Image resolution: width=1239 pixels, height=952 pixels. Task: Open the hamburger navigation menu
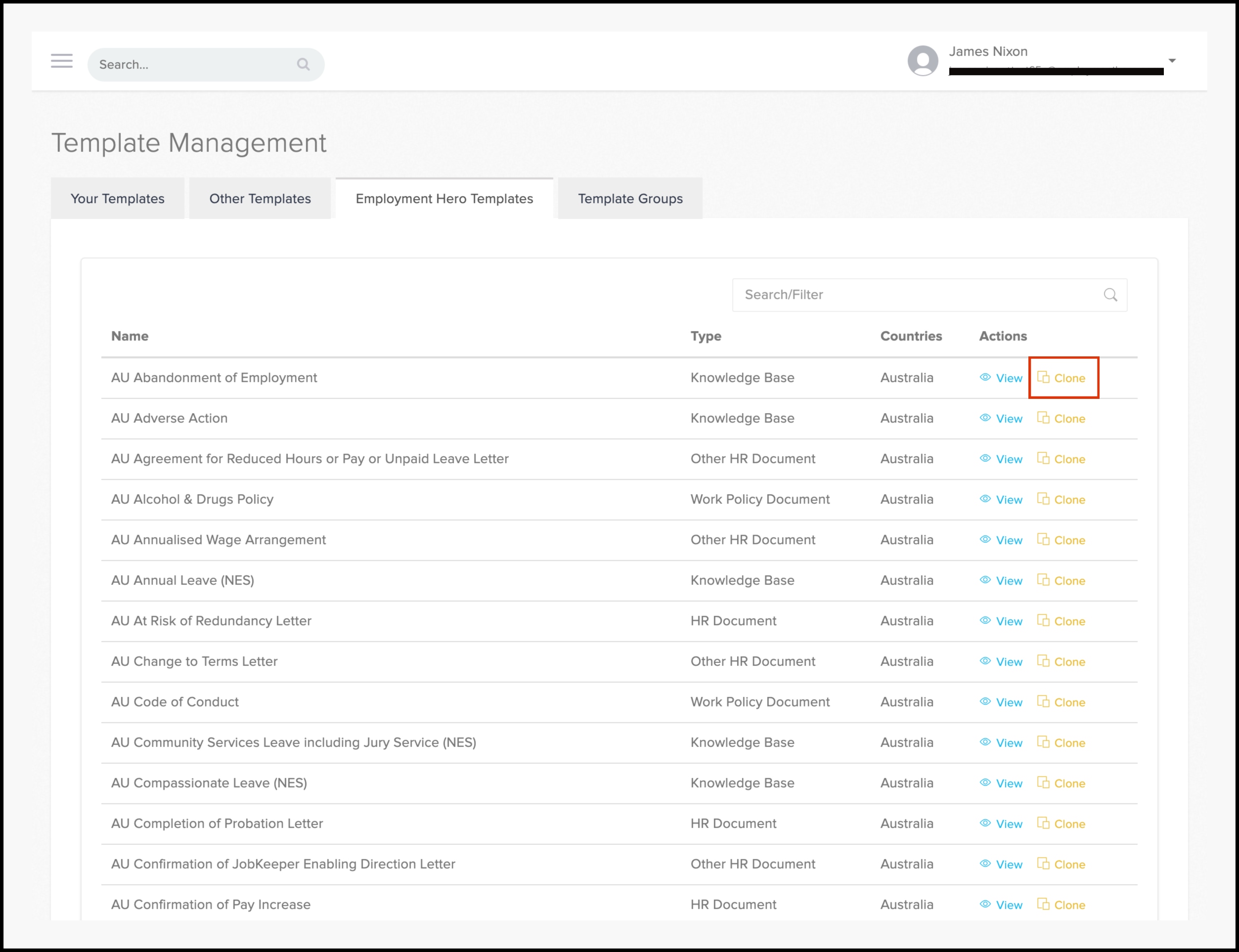[62, 61]
